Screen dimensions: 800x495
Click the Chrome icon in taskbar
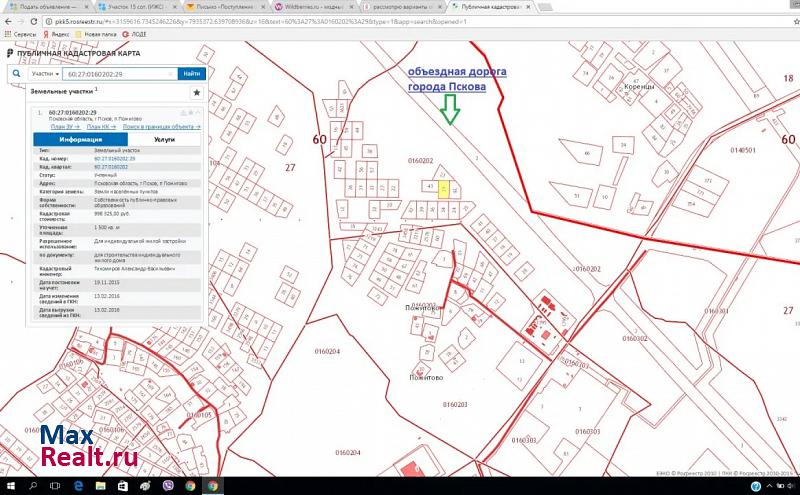213,485
